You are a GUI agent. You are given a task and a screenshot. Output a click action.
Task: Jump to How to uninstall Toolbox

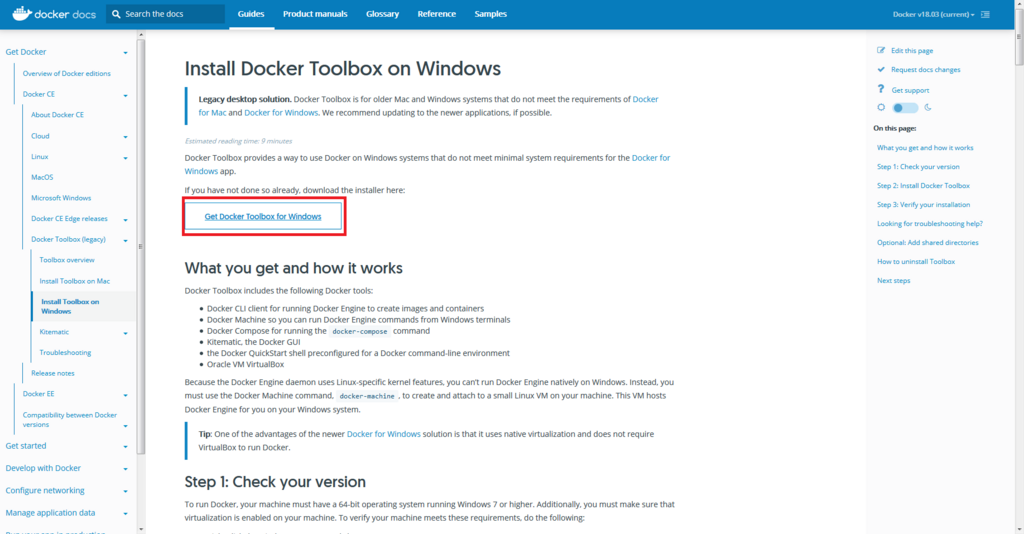click(x=916, y=261)
